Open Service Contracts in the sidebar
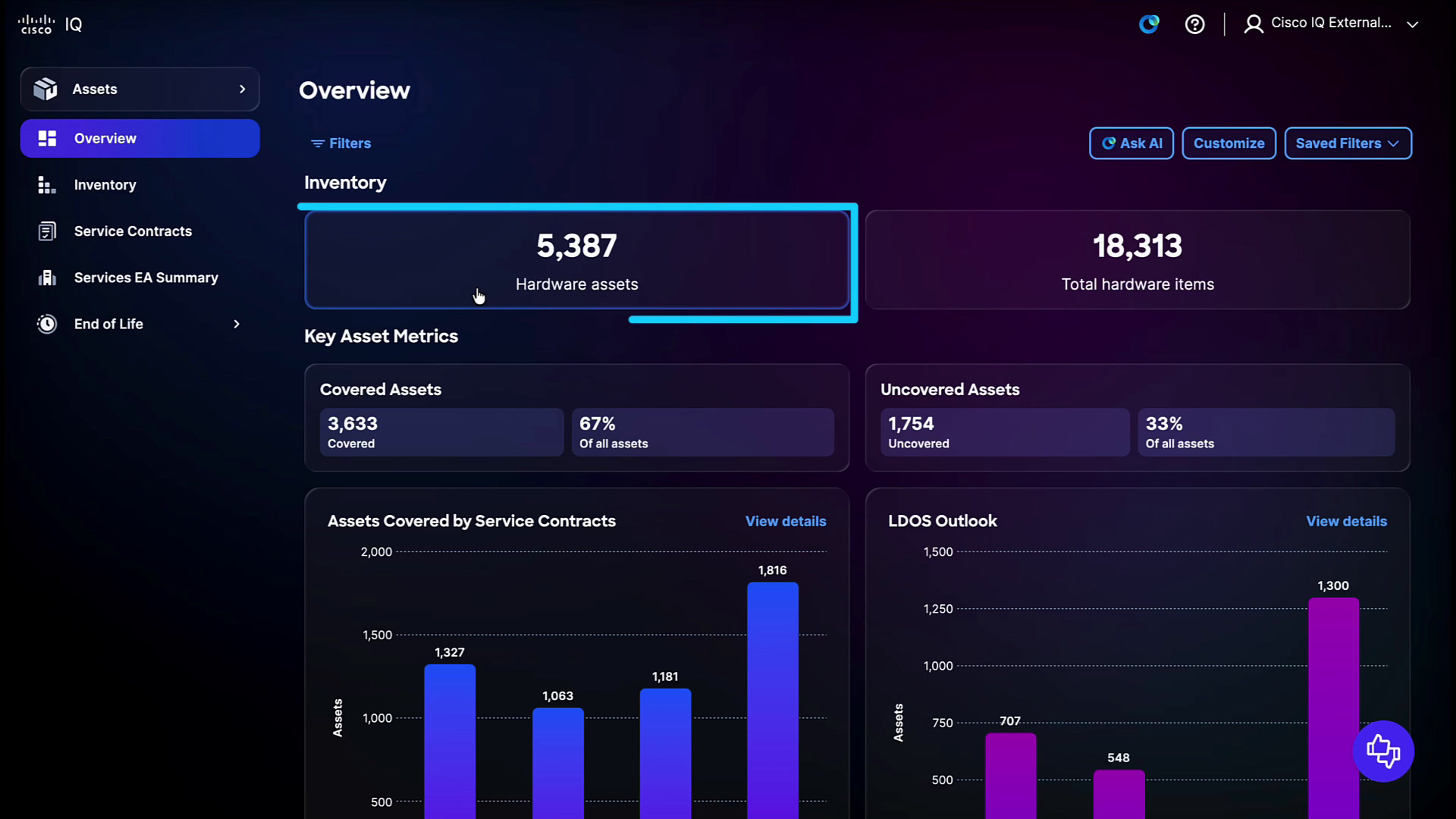 click(140, 231)
